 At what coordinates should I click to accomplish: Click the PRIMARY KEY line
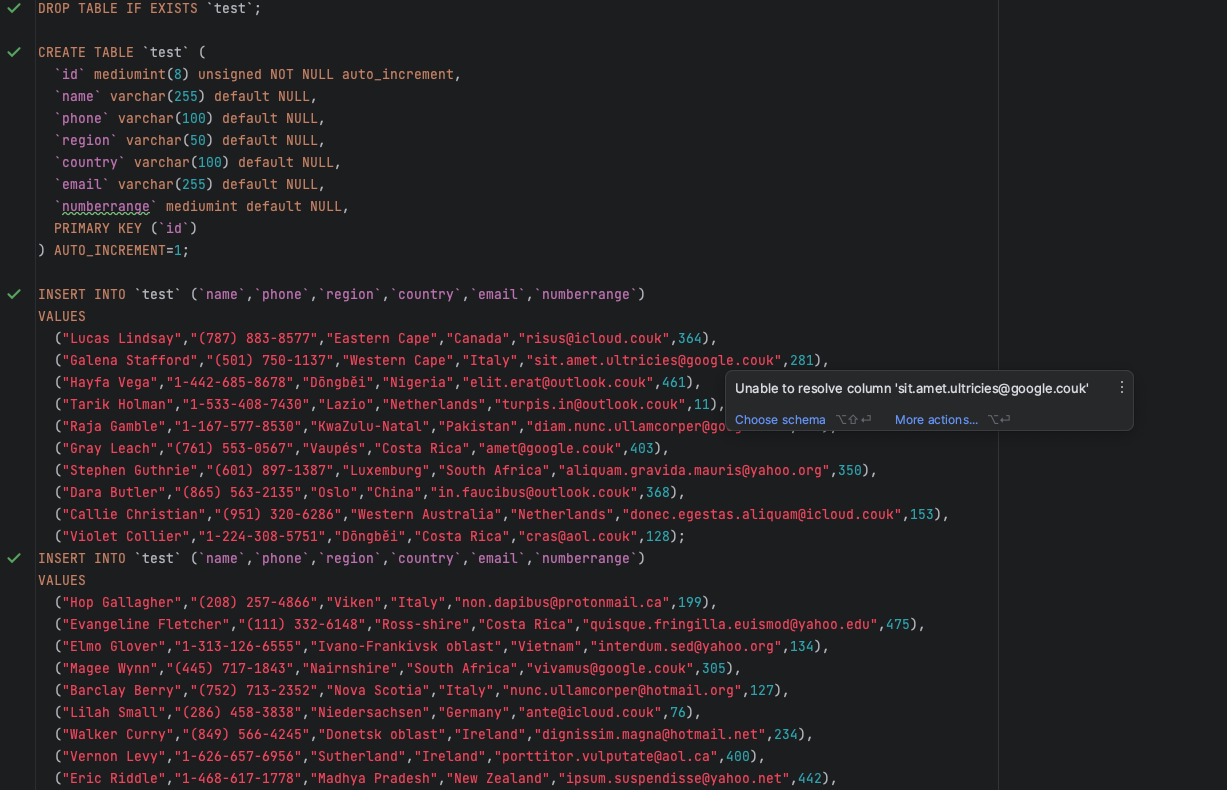pos(101,228)
